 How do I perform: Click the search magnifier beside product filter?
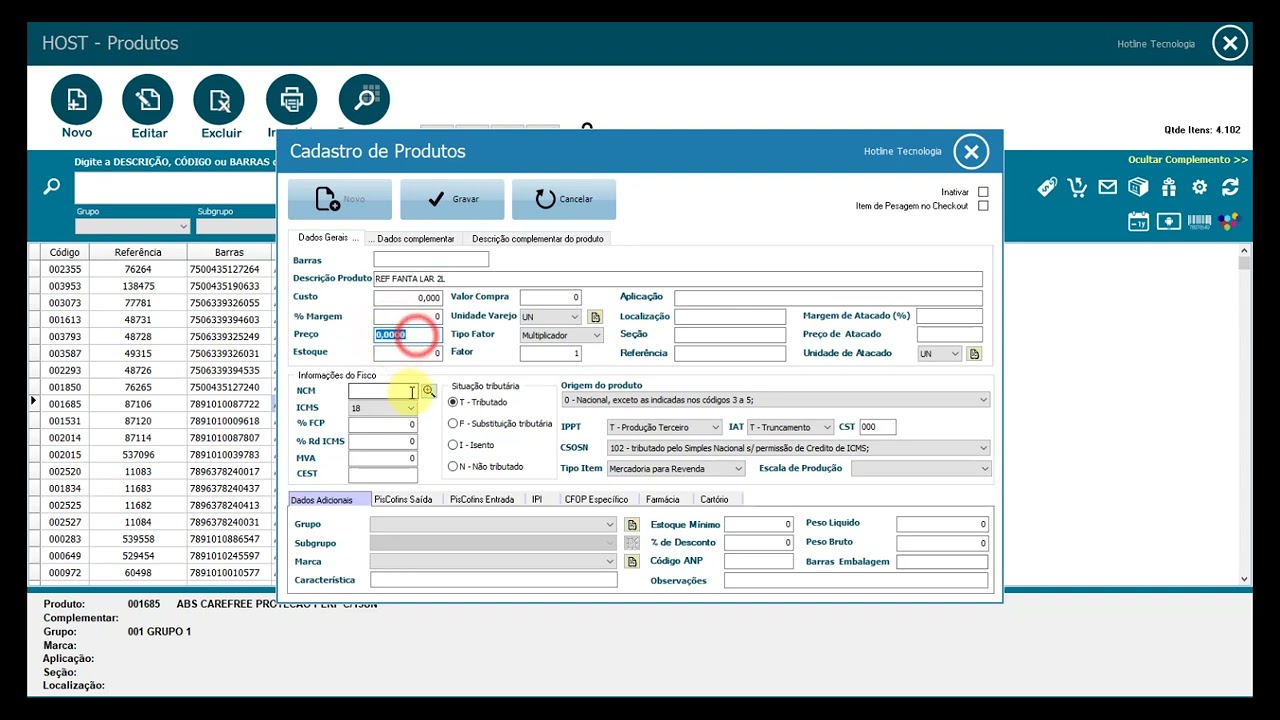52,186
